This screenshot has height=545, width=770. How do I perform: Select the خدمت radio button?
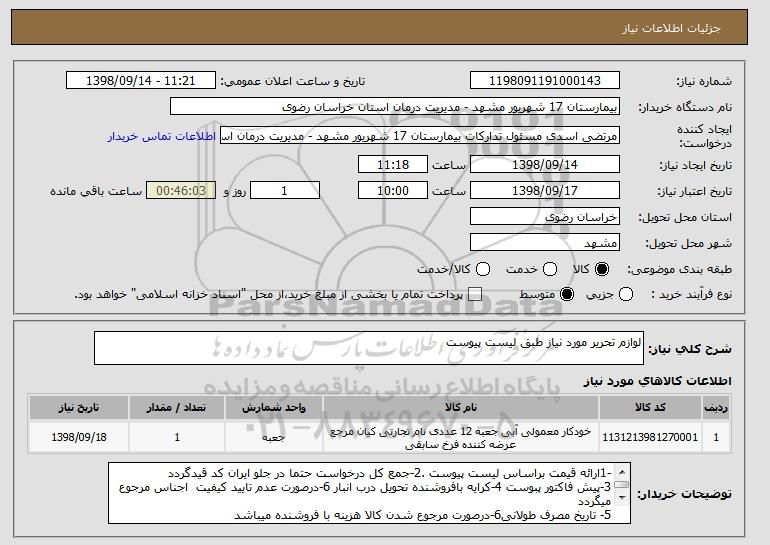[550, 269]
